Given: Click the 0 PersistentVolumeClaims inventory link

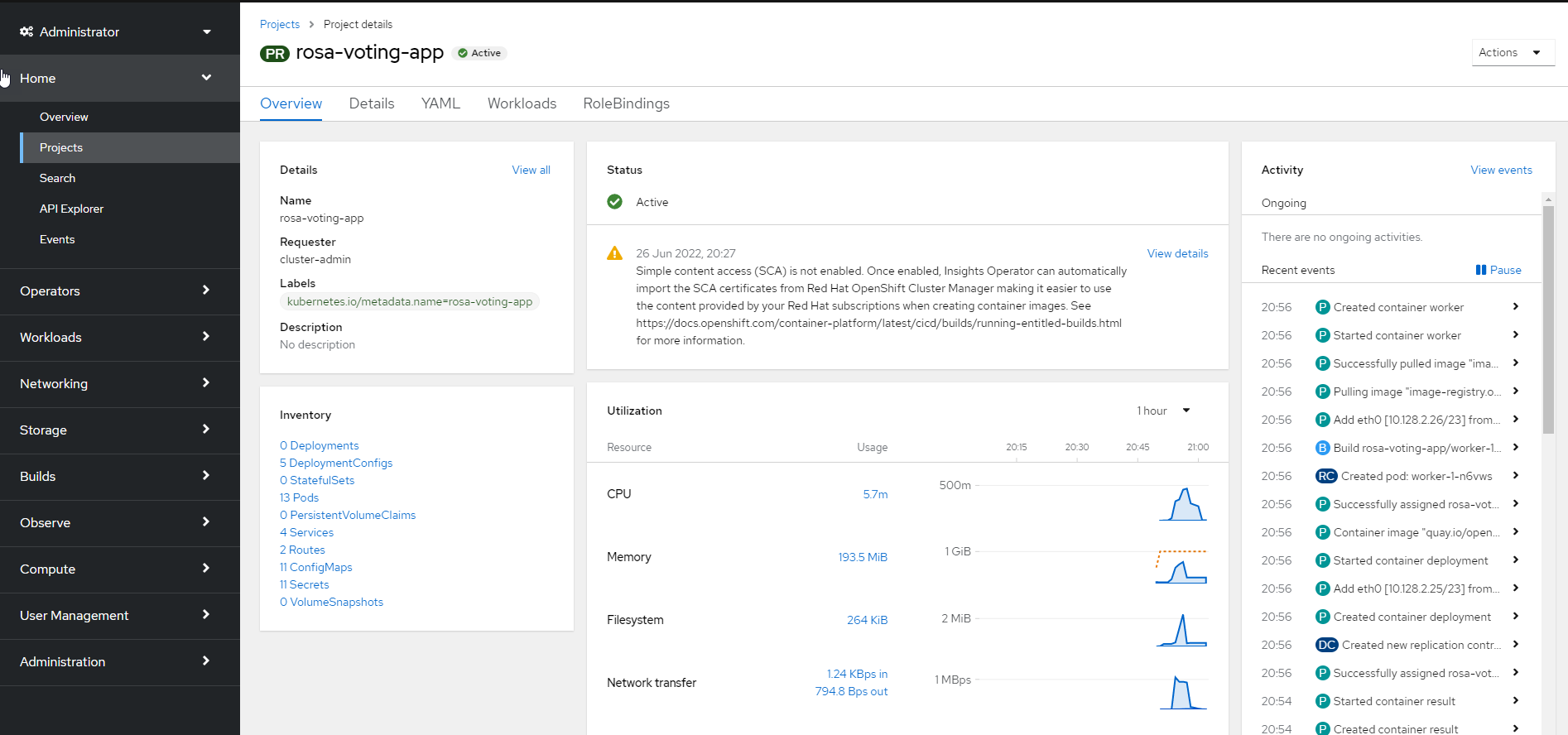Looking at the screenshot, I should click(348, 515).
